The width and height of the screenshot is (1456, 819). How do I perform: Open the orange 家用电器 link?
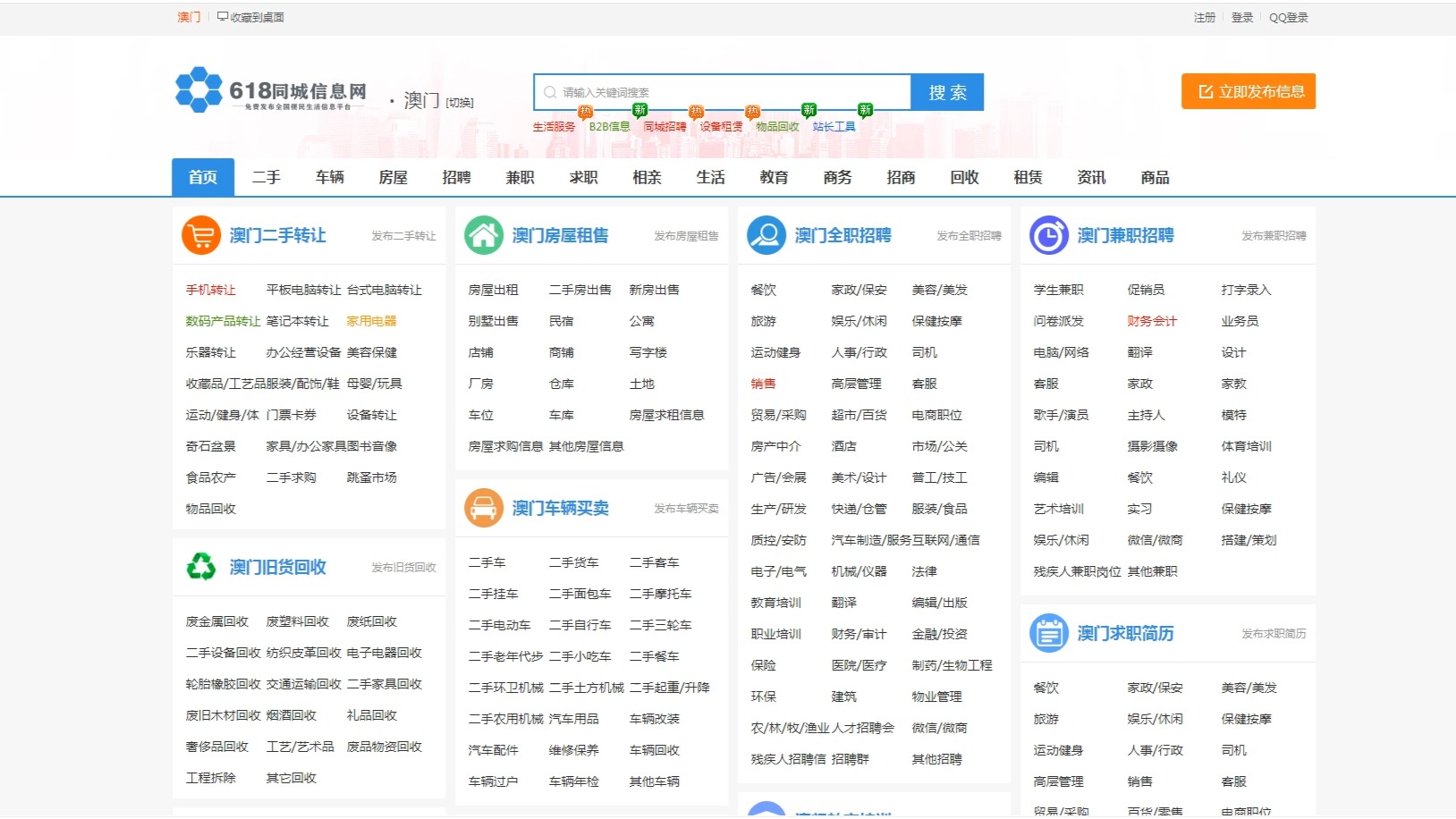[372, 321]
